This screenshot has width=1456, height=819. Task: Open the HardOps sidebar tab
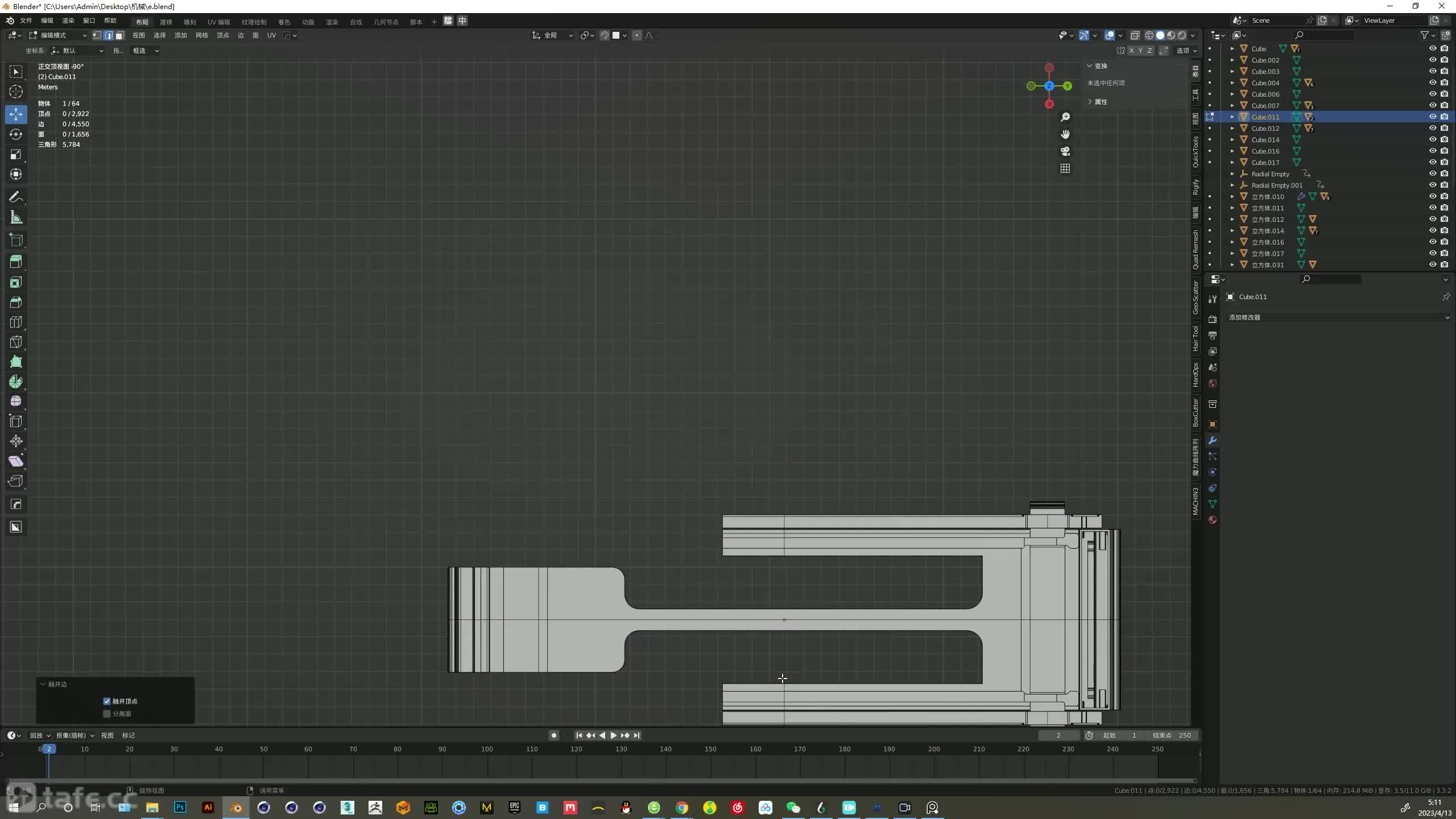(x=1196, y=375)
